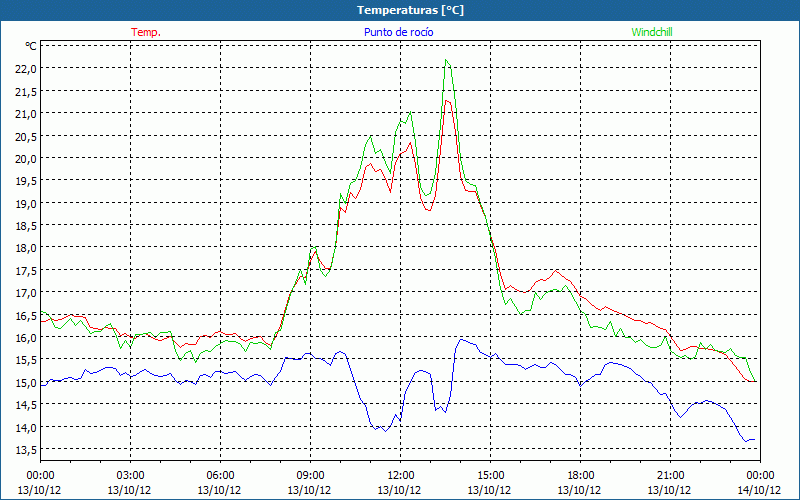800x500 pixels.
Task: Click the 12:00 time axis label
Action: 401,476
